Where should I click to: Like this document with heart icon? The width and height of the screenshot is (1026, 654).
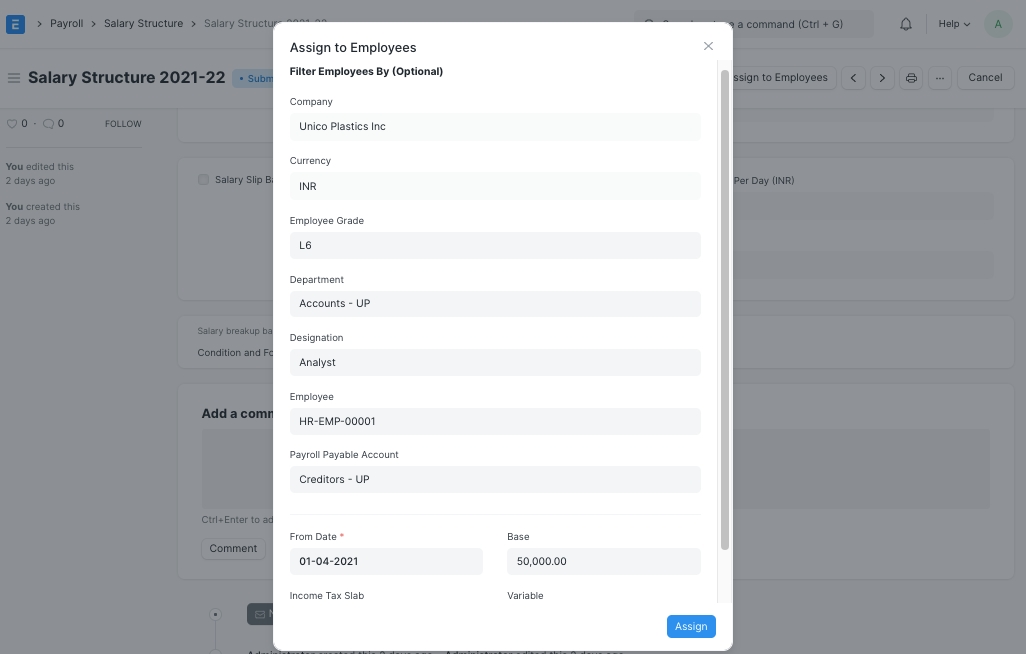coord(13,124)
